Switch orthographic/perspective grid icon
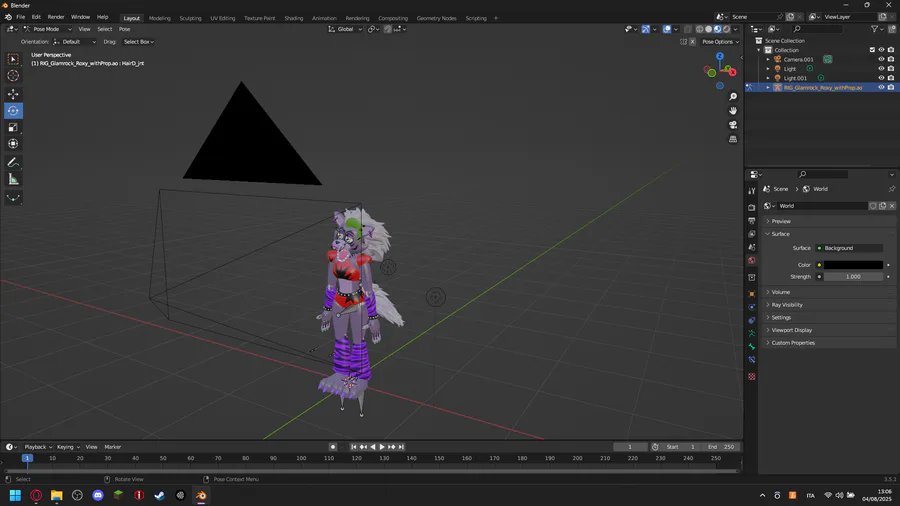Image resolution: width=900 pixels, height=506 pixels. [x=733, y=139]
